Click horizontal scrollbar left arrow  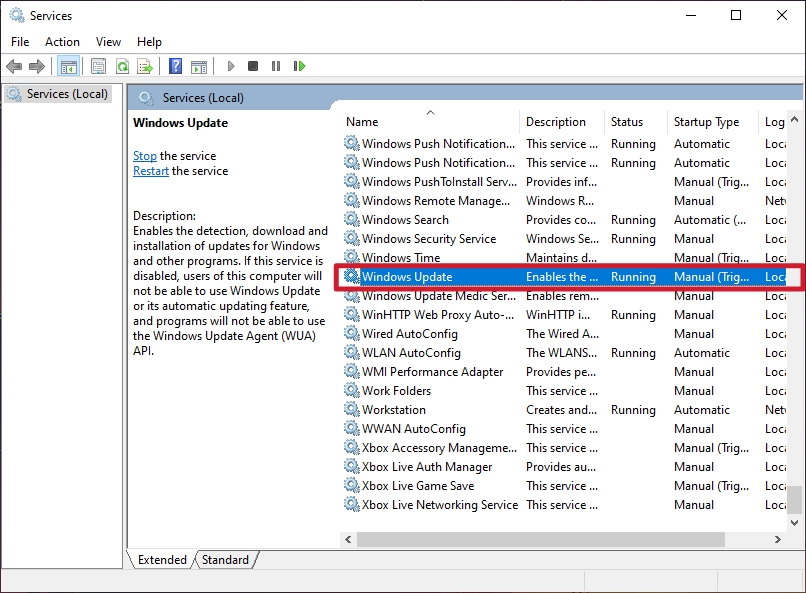(x=349, y=539)
